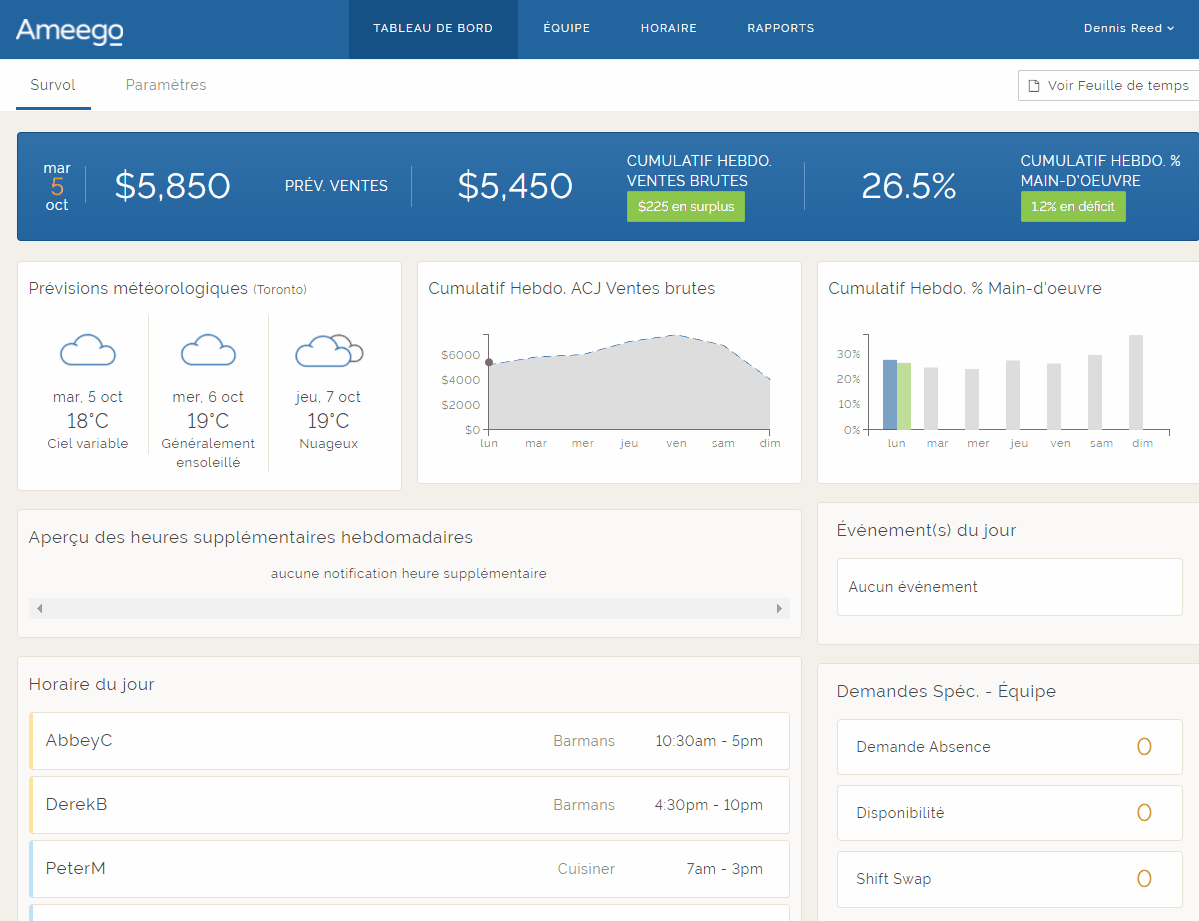Image resolution: width=1199 pixels, height=921 pixels.
Task: Select the Survol tab
Action: 53,85
